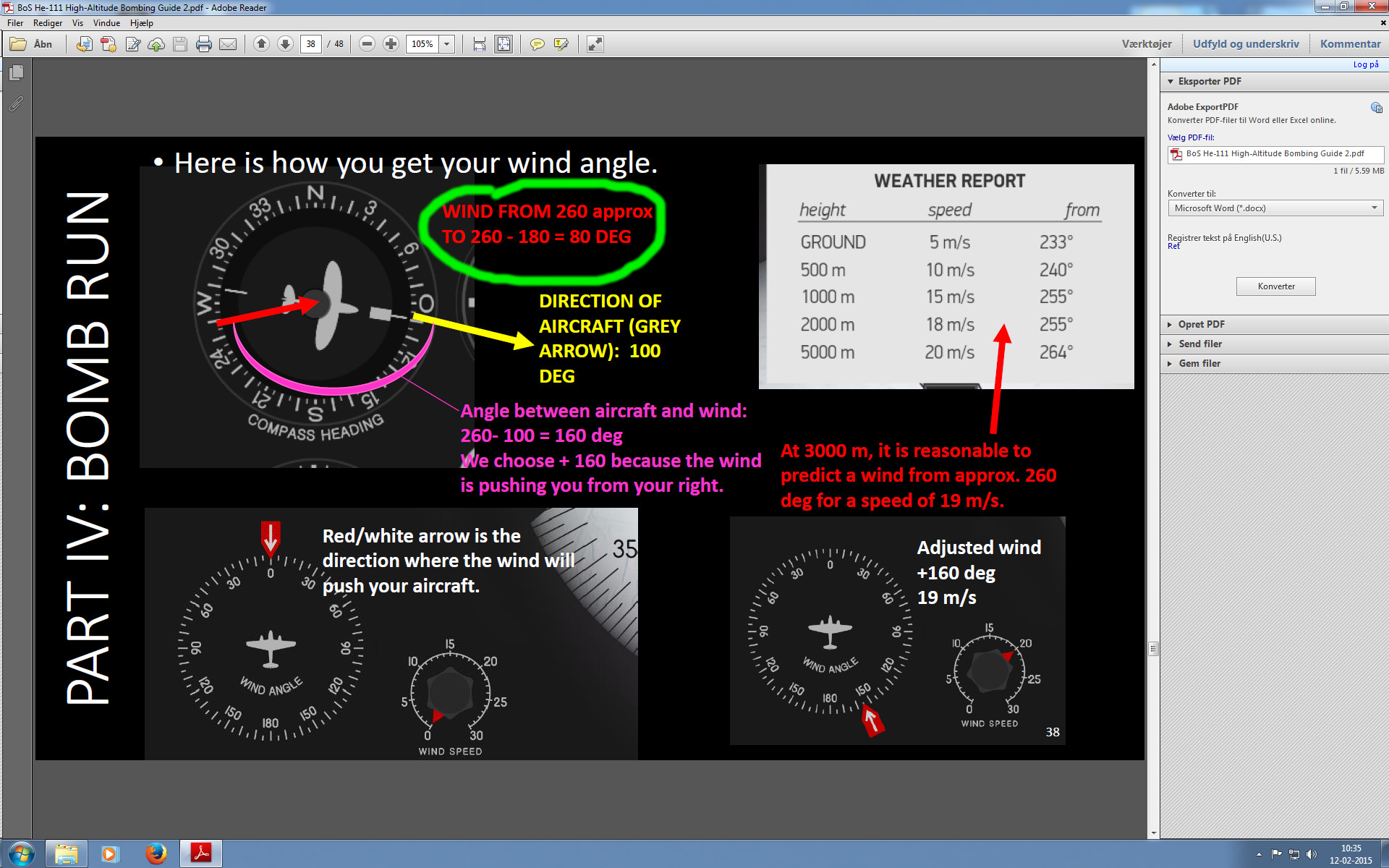The image size is (1389, 868).
Task: Toggle fit one full page view
Action: 504,44
